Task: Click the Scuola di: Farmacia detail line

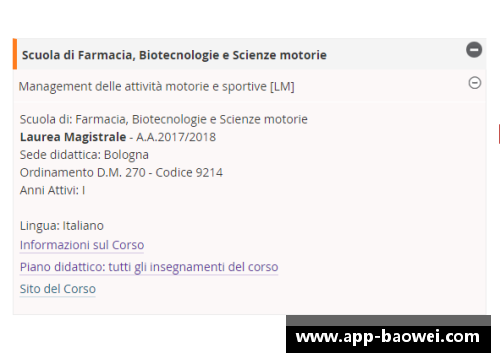Action: click(x=163, y=119)
